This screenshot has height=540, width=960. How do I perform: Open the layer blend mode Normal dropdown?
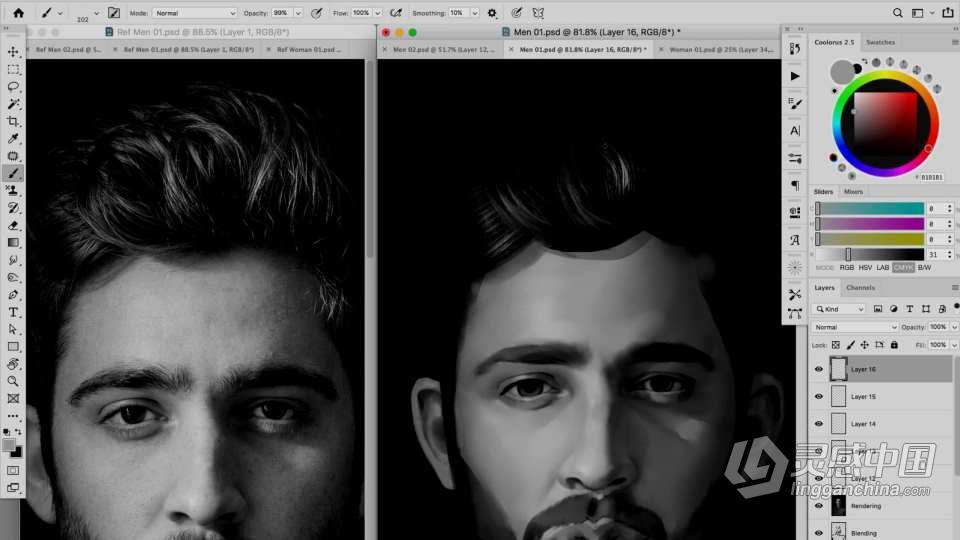point(855,328)
